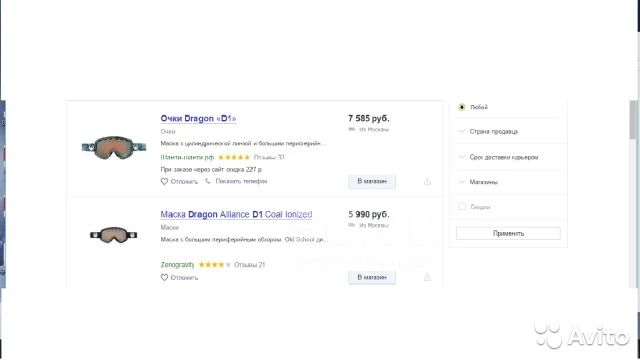Click the warning triangle for first listing
The width and height of the screenshot is (640, 360).
(427, 182)
